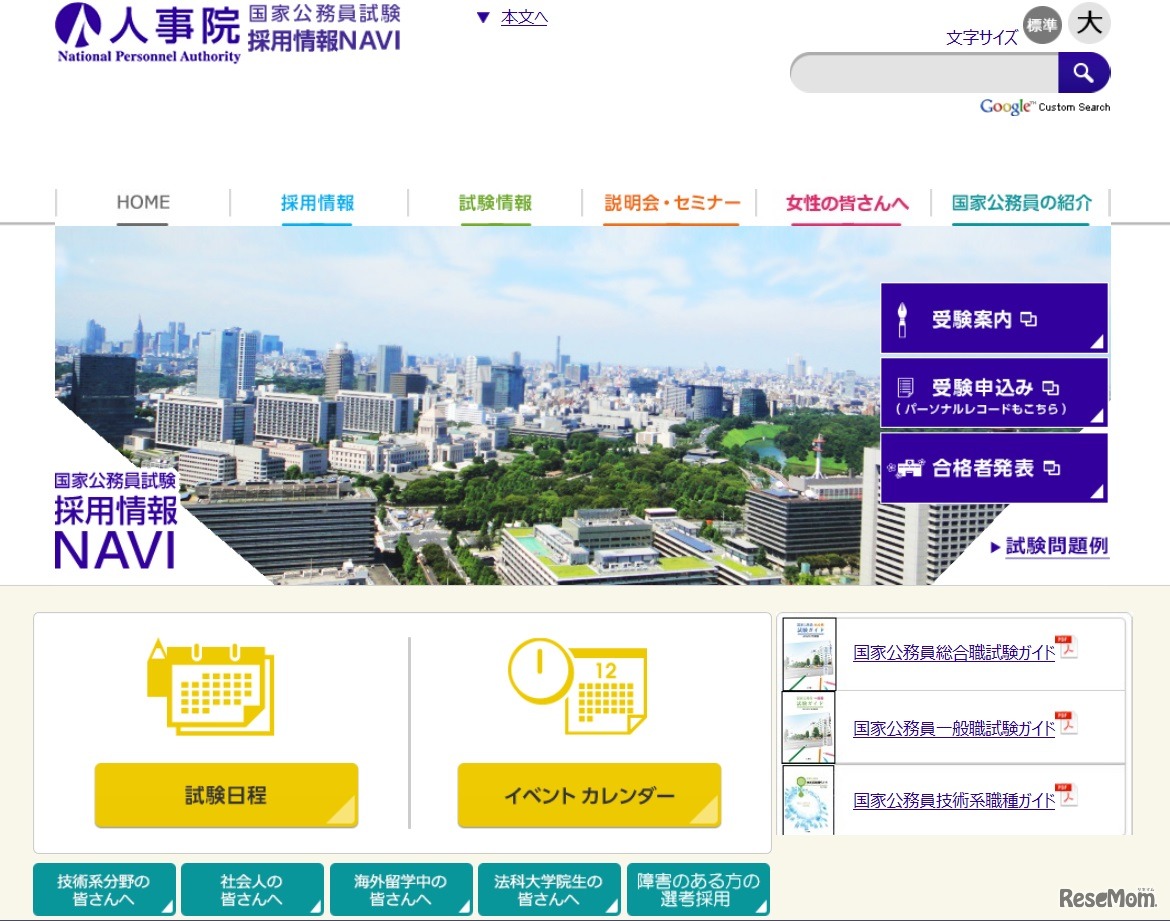This screenshot has height=921, width=1170.
Task: Click the 障害のある方の選考採用 button
Action: [x=697, y=888]
